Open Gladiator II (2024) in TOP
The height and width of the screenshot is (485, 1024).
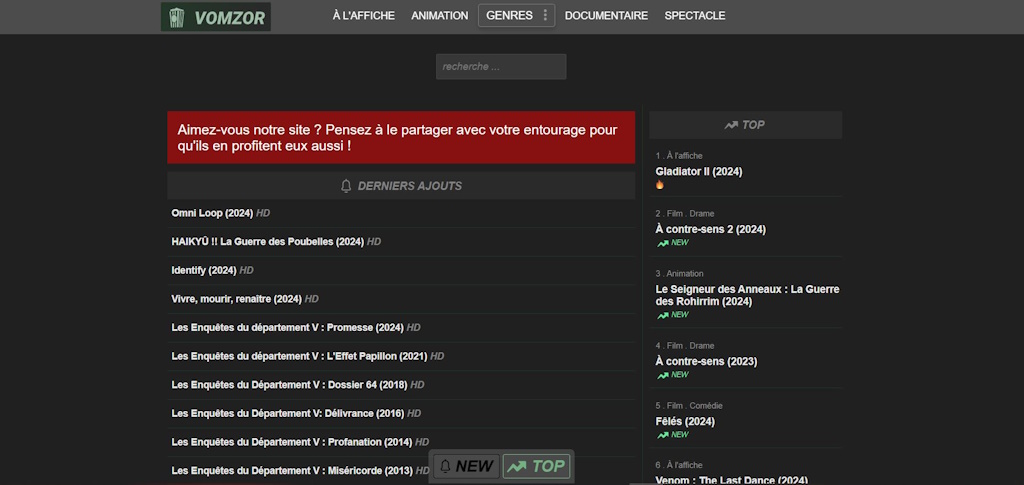pos(699,172)
